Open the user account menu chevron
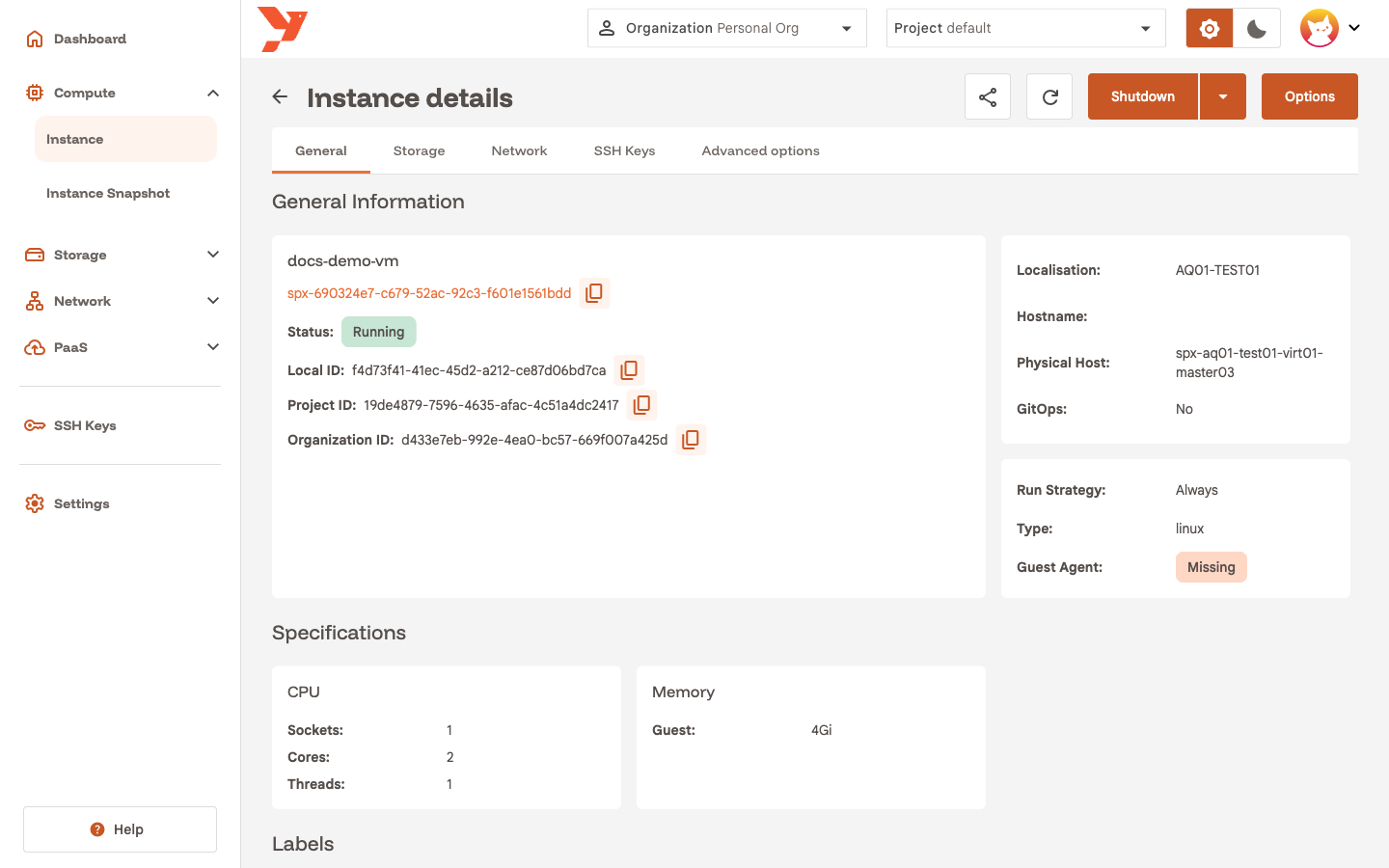The width and height of the screenshot is (1389, 868). coord(1354,28)
